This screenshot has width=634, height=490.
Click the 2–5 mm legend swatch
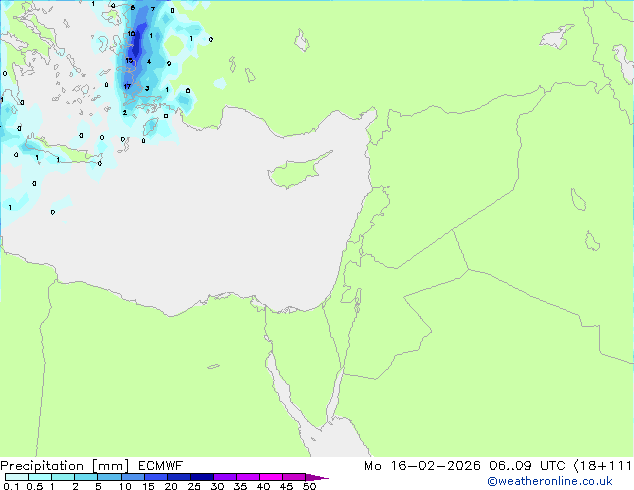tap(86, 477)
